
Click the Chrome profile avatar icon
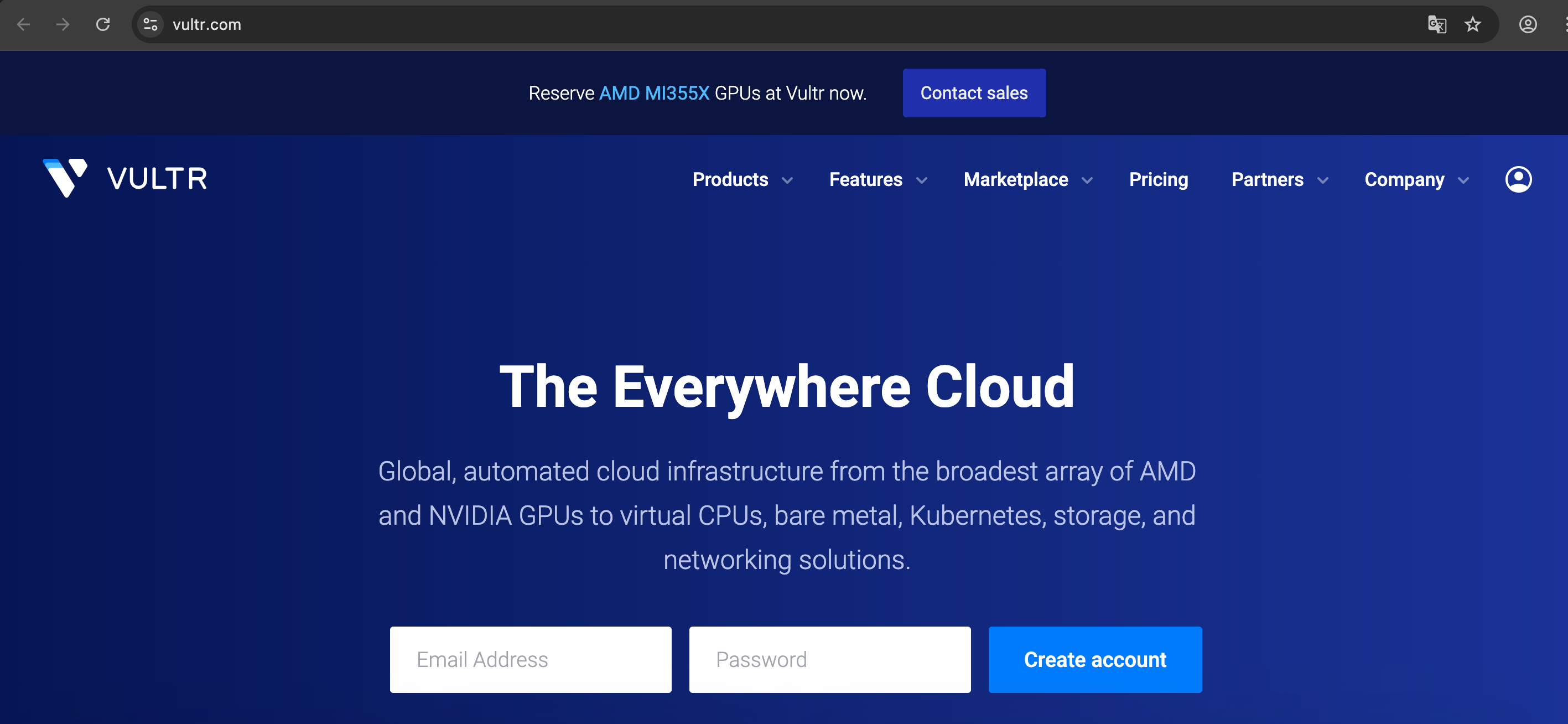pos(1527,24)
